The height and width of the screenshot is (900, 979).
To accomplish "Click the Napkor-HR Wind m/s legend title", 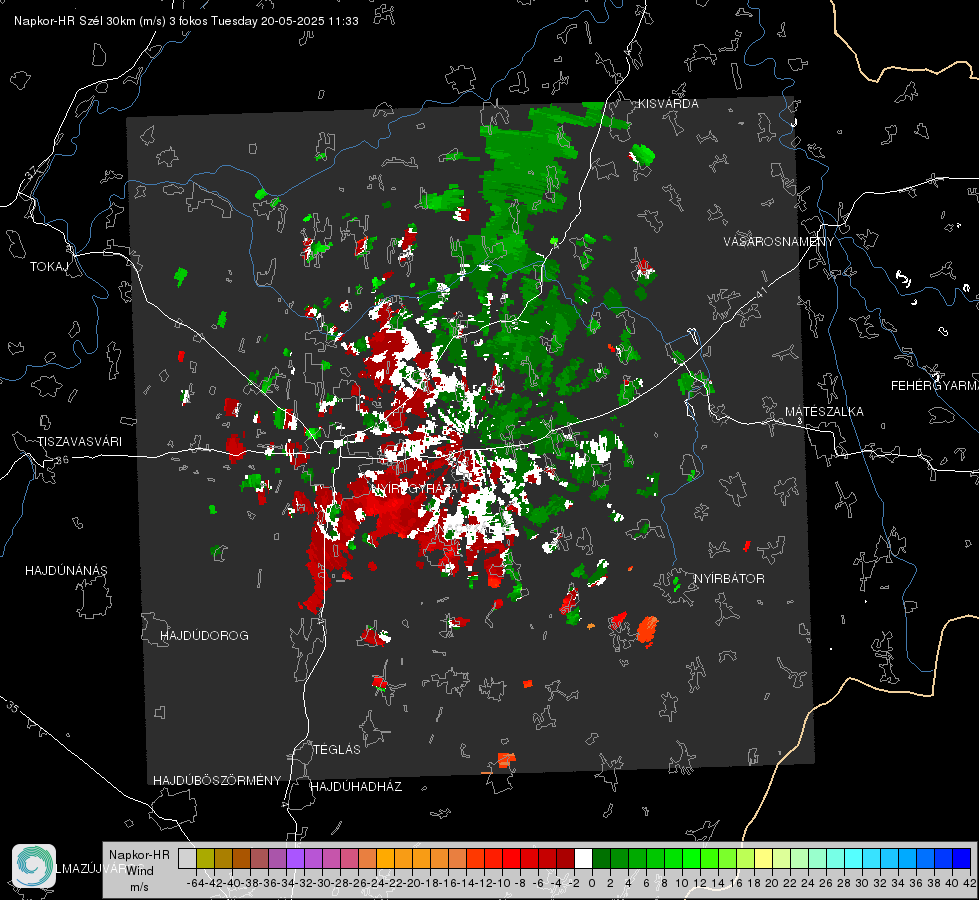I will coord(139,871).
